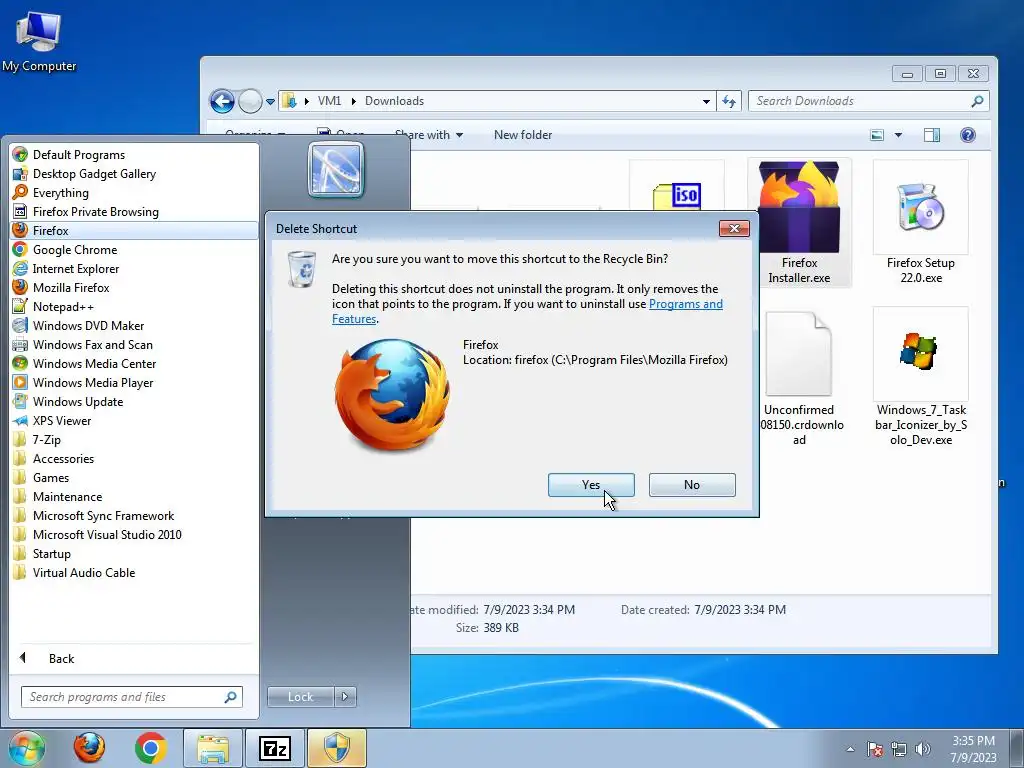Select the iso file icon
The height and width of the screenshot is (768, 1024).
pos(677,196)
